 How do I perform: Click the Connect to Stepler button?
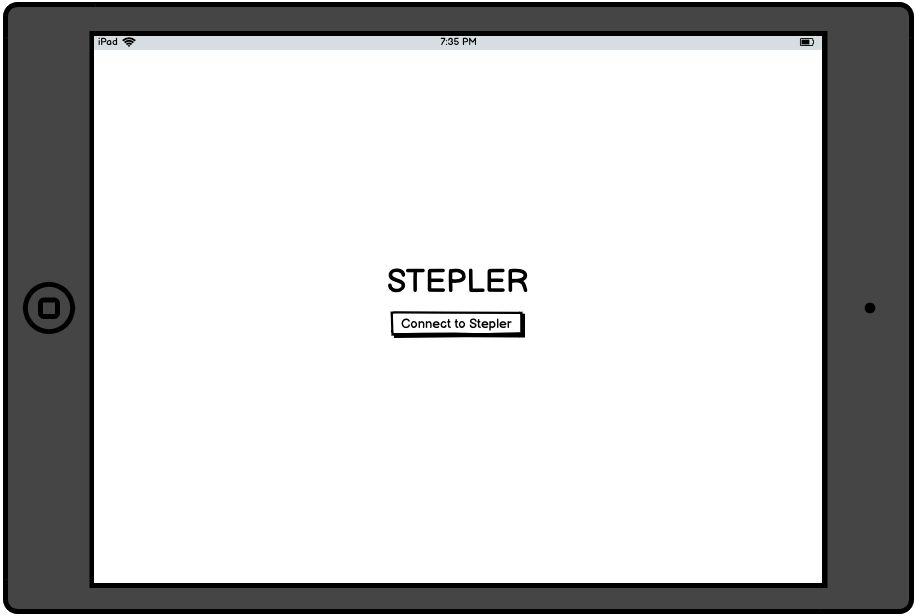click(x=457, y=324)
